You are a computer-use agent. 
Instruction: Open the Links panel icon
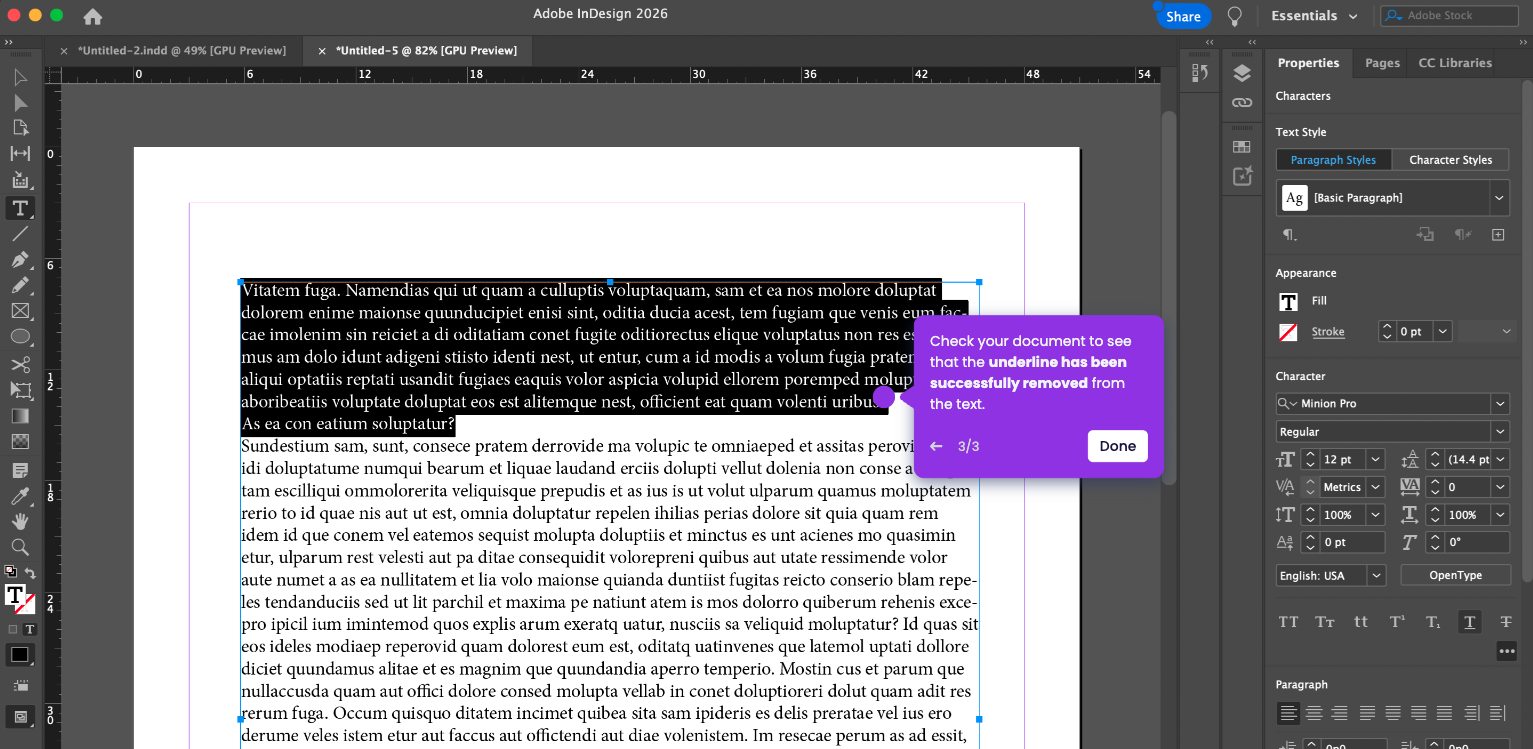point(1242,102)
